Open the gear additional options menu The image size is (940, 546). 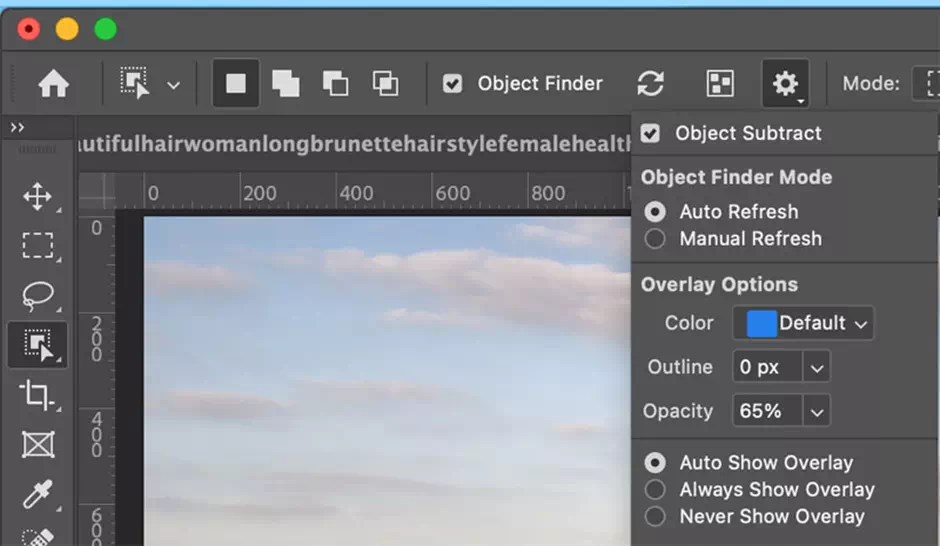point(785,83)
